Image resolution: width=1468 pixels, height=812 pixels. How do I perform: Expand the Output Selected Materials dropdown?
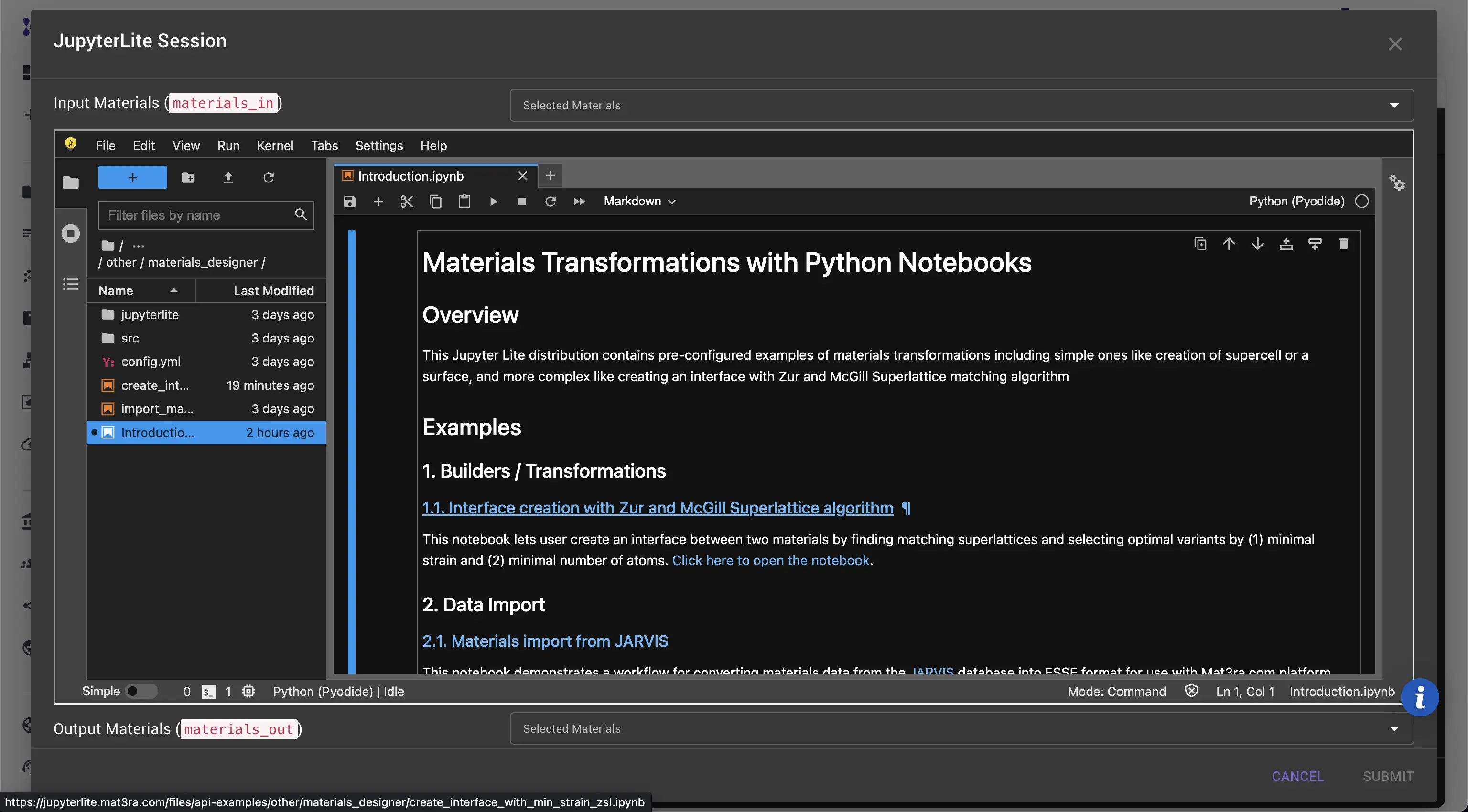click(1394, 728)
